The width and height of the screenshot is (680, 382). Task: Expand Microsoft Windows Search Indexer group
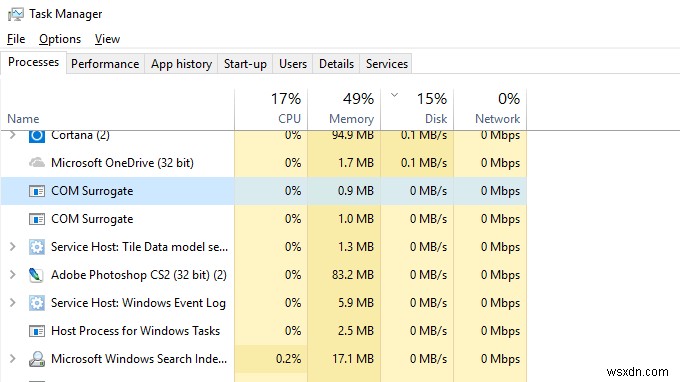coord(13,359)
